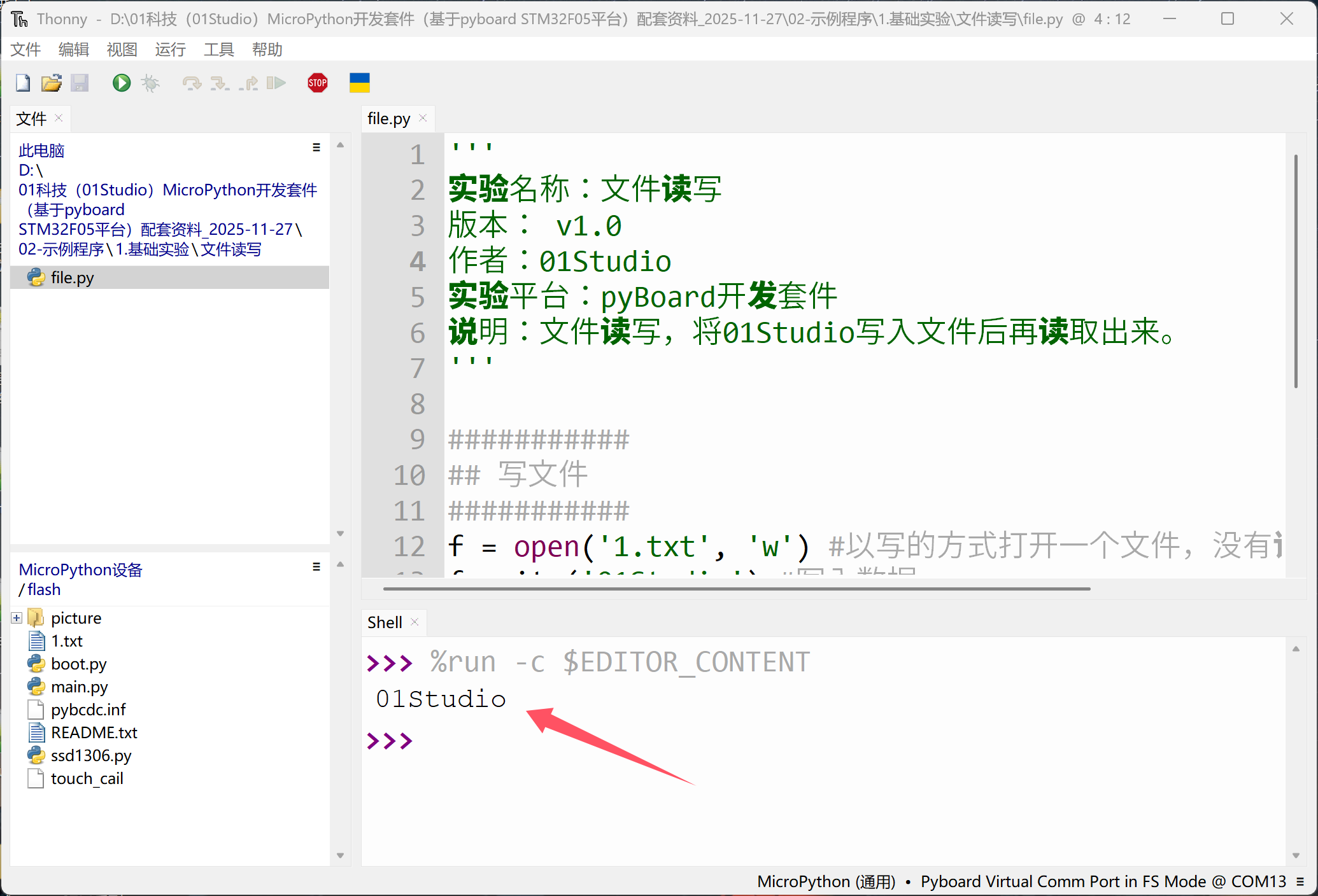Close the file.py editor tab
Screen dimensions: 1318x896
(423, 118)
